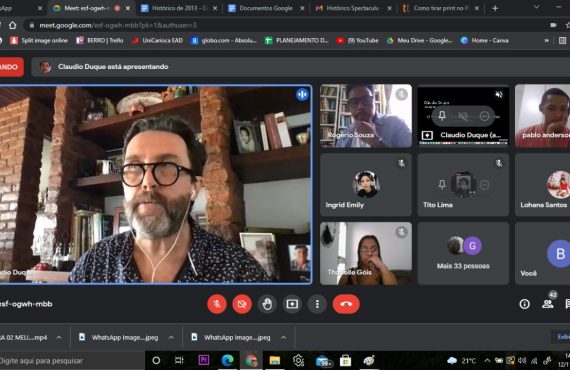The image size is (570, 370).
Task: Open Microsoft Edge from the taskbar
Action: 227,360
